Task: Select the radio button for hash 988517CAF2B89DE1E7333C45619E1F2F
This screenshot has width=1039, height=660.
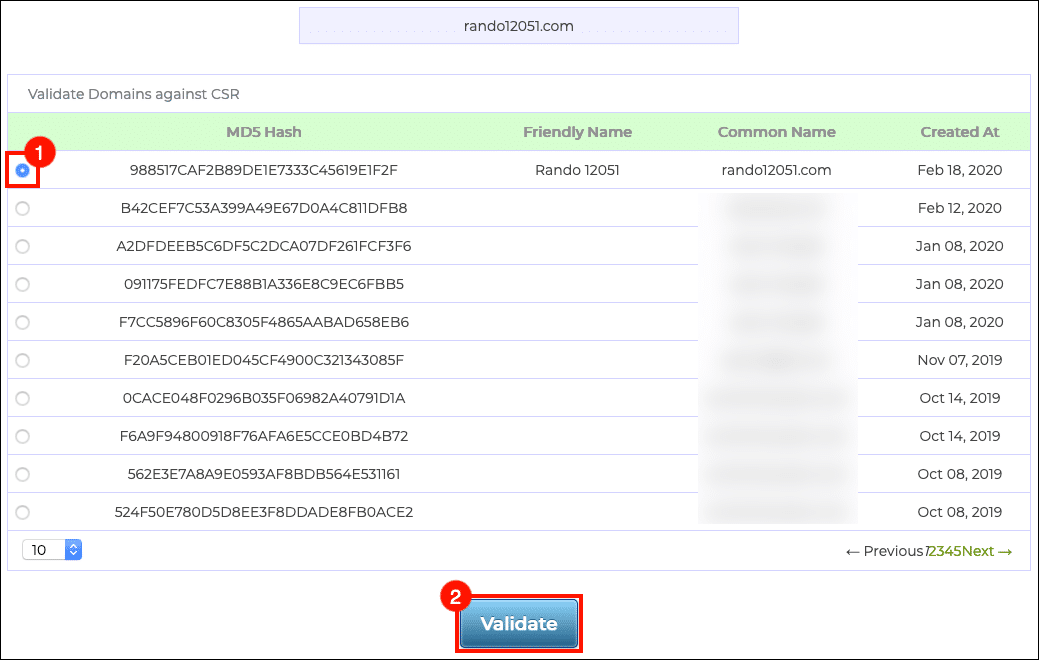Action: tap(22, 170)
